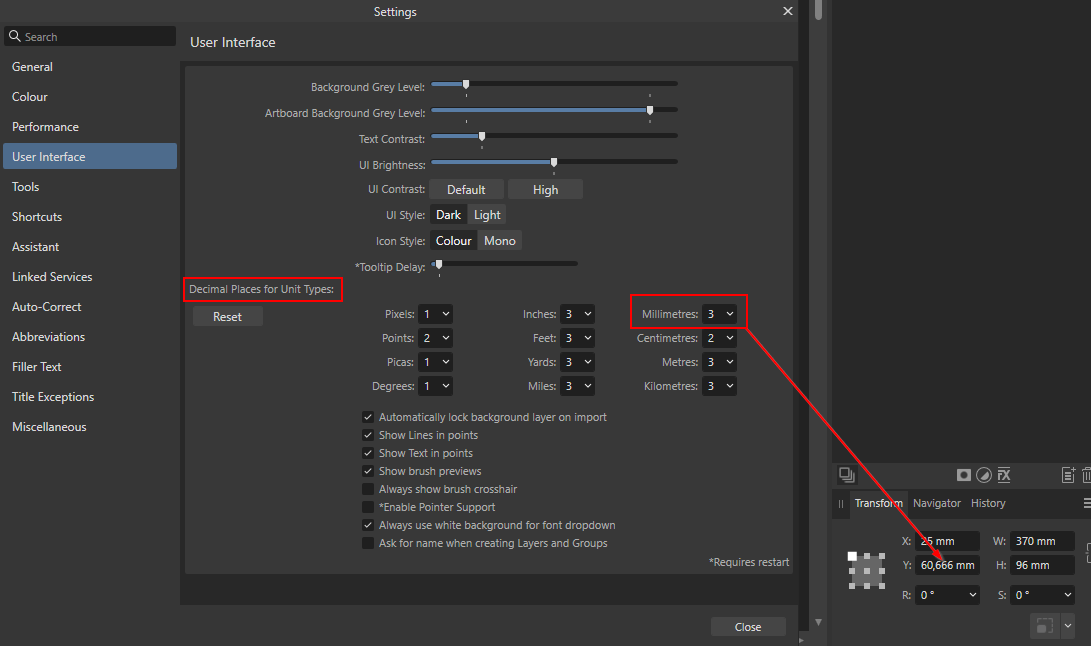Enable Always show brush crosshair
Viewport: 1091px width, 646px height.
pyautogui.click(x=368, y=489)
